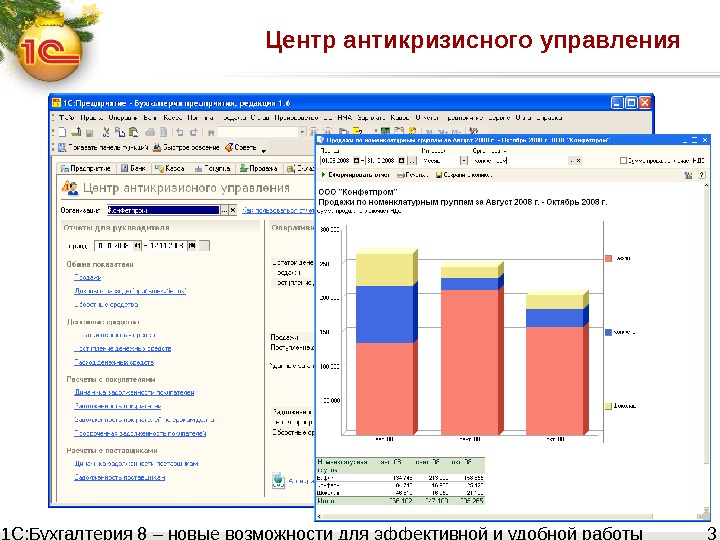The image size is (720, 540).
Task: Click Сформировать отчет in sales report window
Action: [x=355, y=175]
